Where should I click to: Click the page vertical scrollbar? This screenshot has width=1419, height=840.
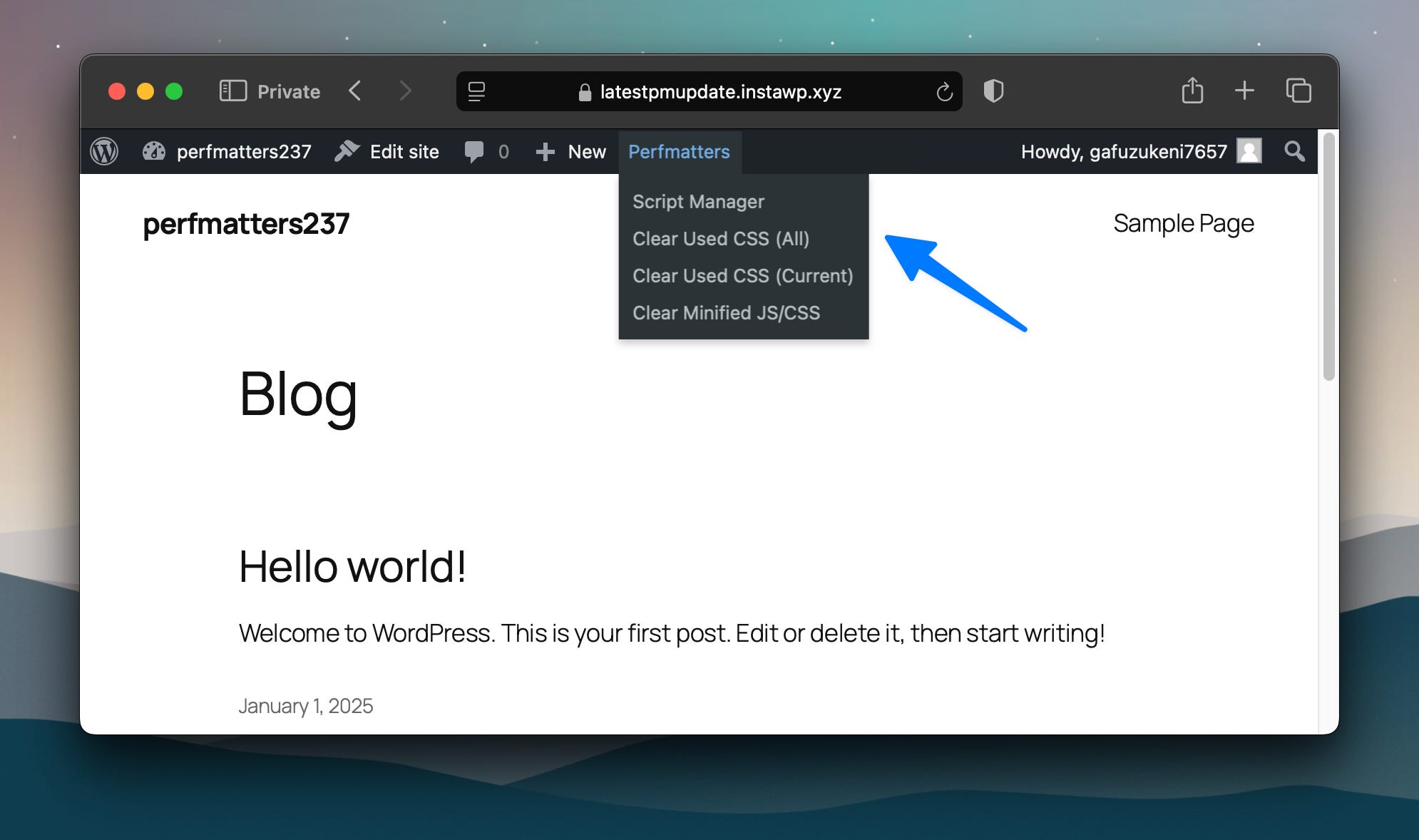[1328, 257]
